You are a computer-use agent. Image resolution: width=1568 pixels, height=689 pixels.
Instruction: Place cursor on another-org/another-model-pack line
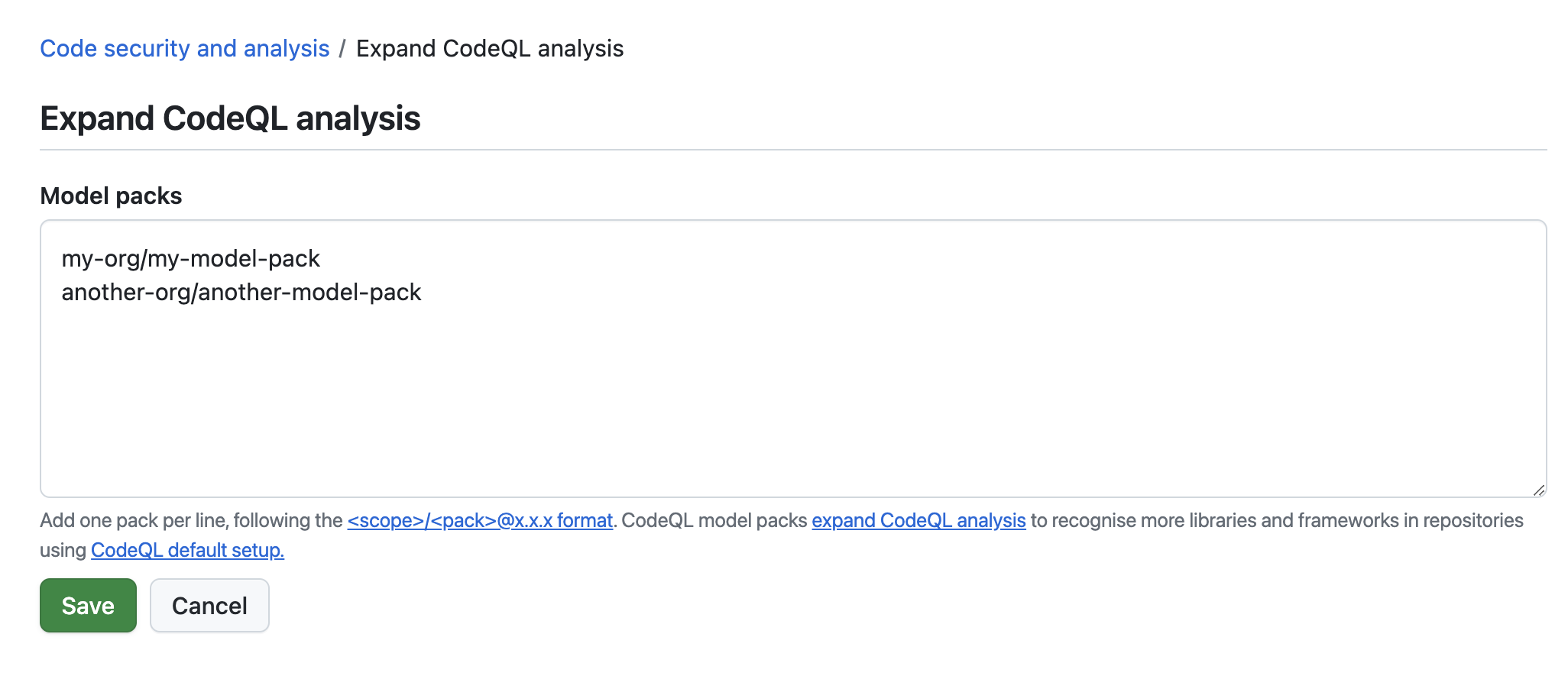[241, 292]
